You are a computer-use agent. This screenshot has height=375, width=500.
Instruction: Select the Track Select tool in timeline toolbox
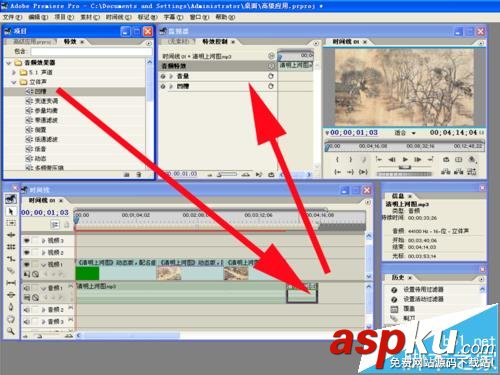[x=11, y=223]
